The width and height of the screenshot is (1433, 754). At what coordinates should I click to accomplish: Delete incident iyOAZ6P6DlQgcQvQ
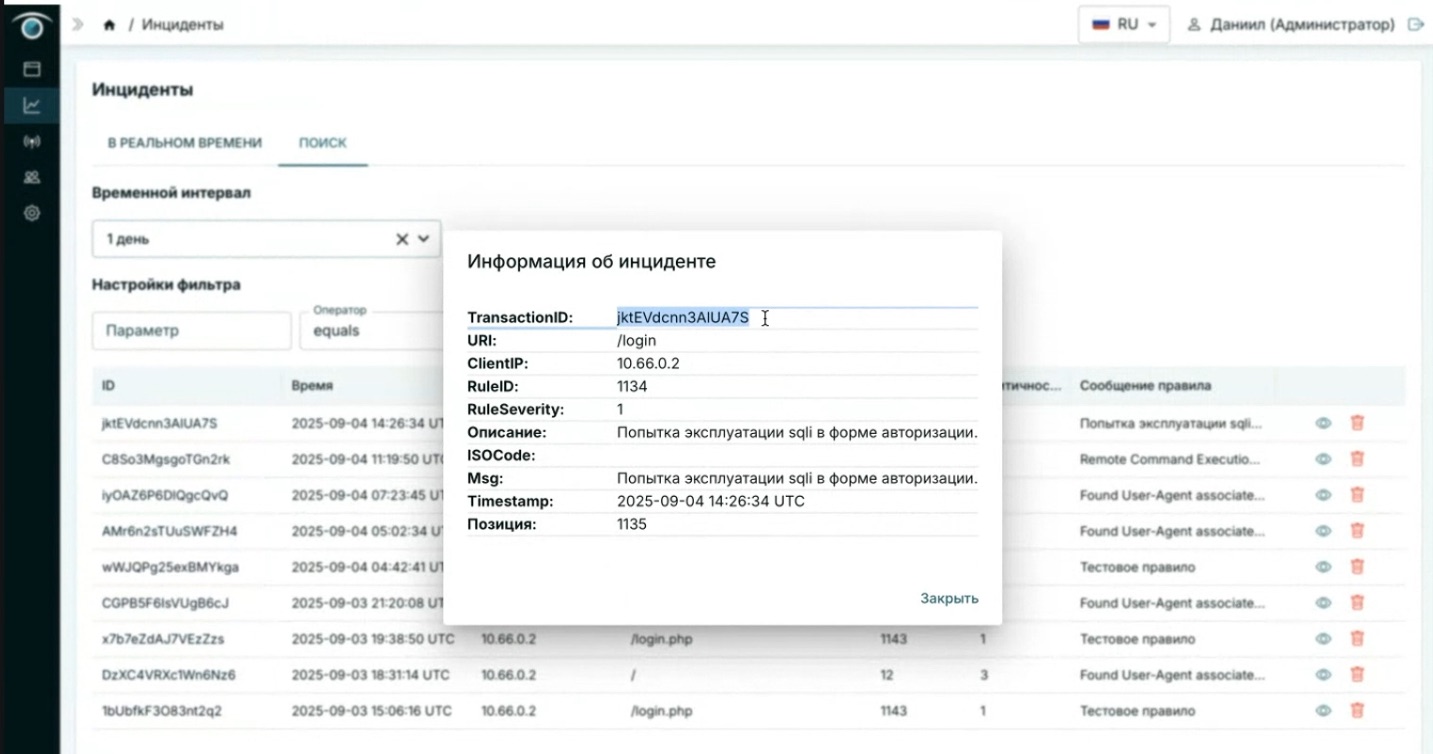coord(1357,495)
